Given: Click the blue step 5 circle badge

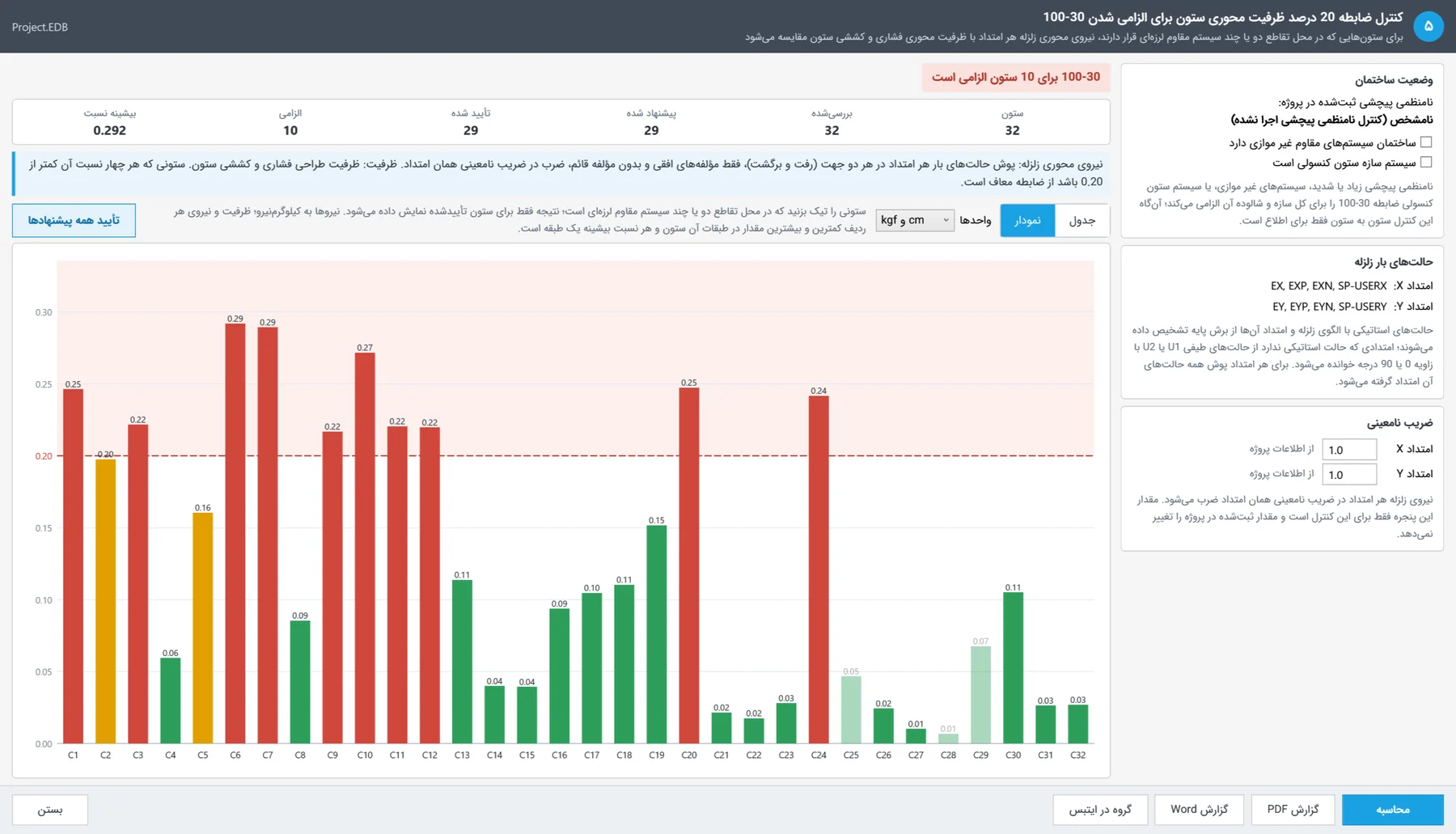Looking at the screenshot, I should pos(1428,26).
